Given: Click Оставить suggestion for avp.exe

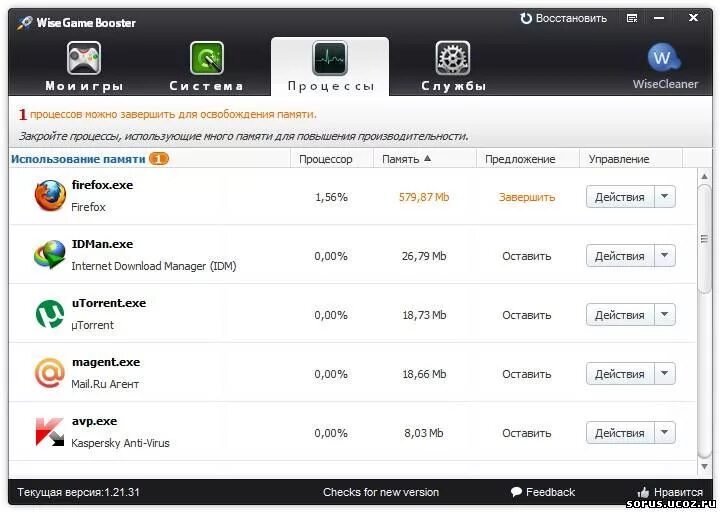Looking at the screenshot, I should (526, 433).
